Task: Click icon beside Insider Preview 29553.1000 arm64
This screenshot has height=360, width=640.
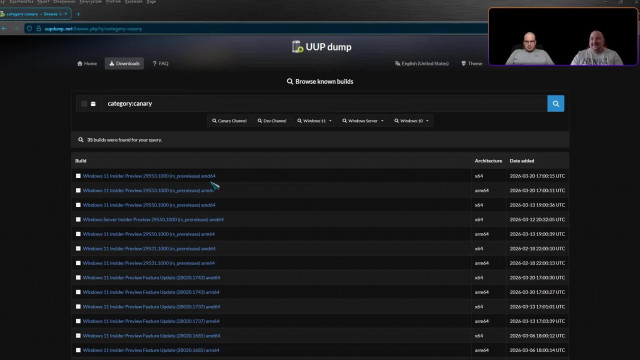Action: coord(78,190)
